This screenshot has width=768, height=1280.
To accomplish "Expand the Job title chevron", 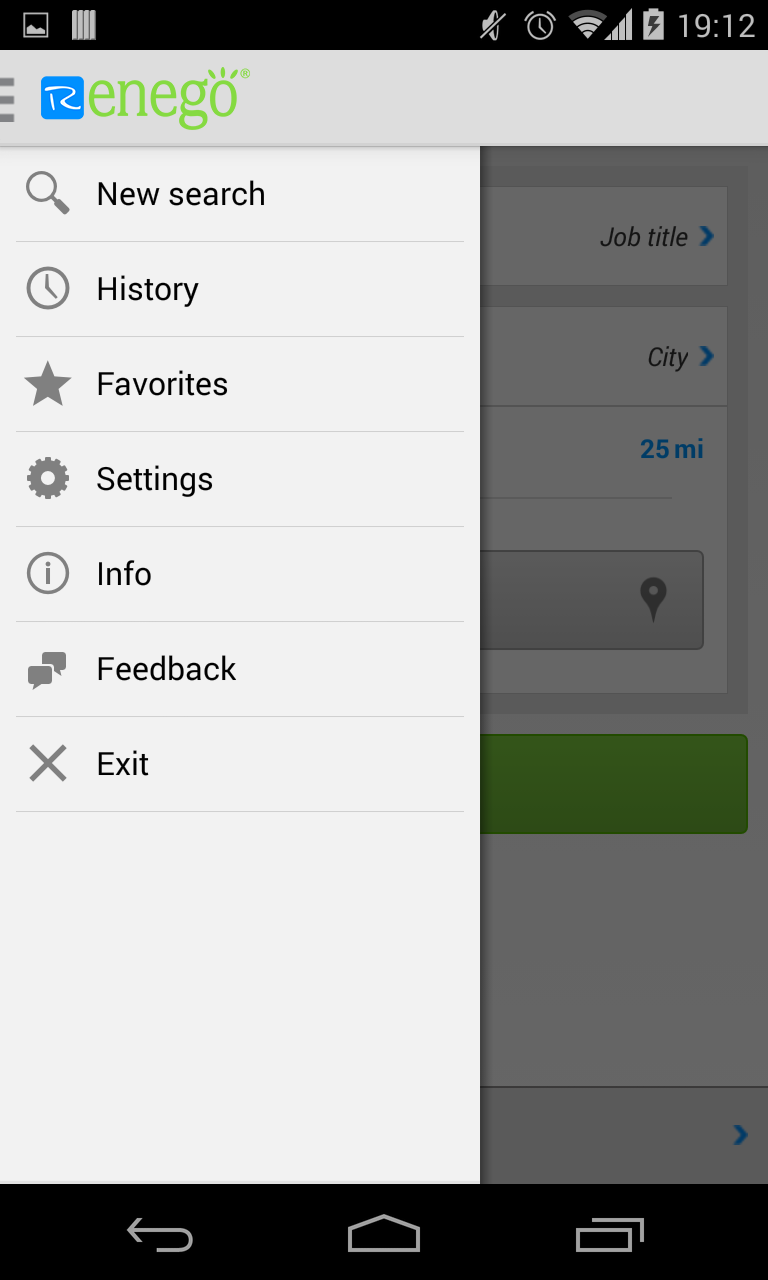I will pos(707,236).
